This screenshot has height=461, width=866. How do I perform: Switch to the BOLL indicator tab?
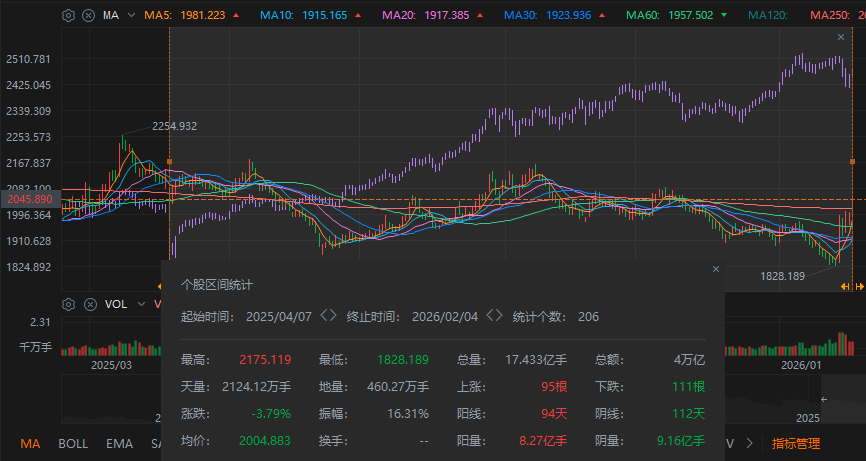pos(73,443)
